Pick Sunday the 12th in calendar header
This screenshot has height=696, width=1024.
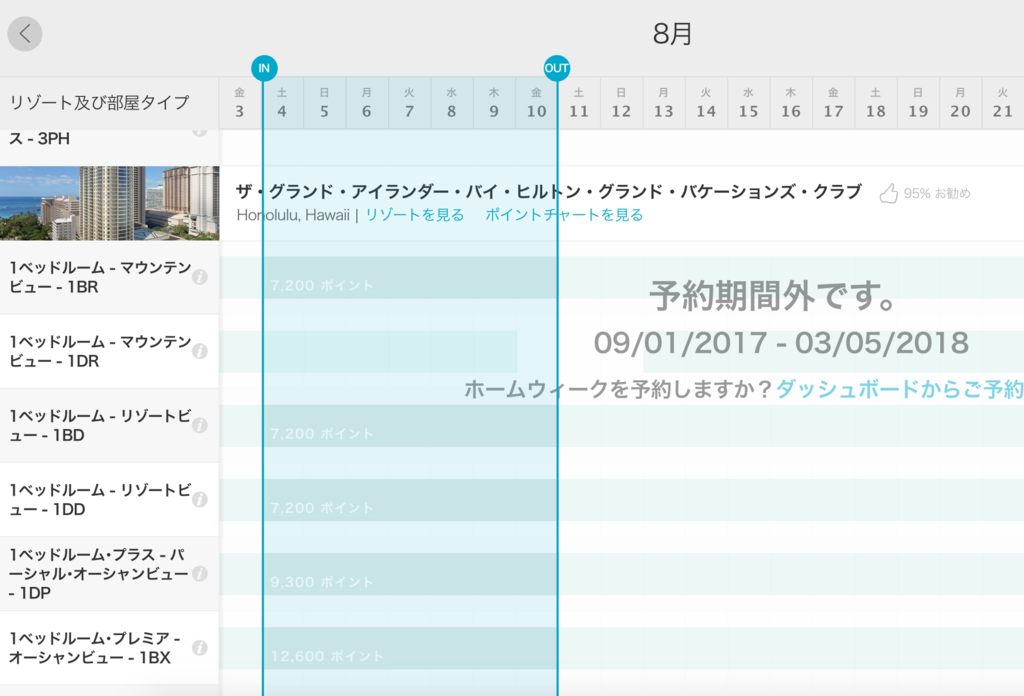[622, 103]
